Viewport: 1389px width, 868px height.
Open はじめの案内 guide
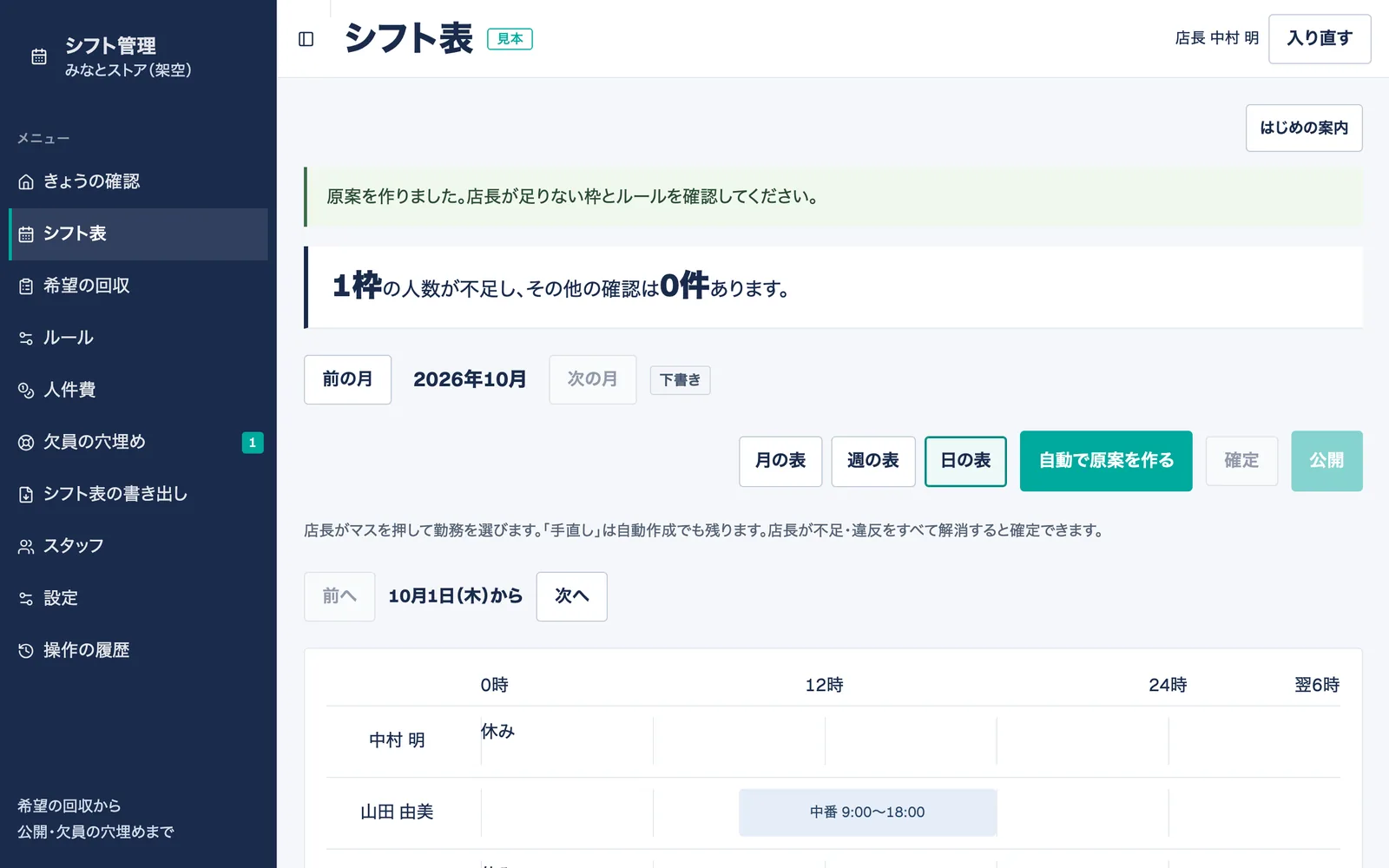(x=1304, y=128)
